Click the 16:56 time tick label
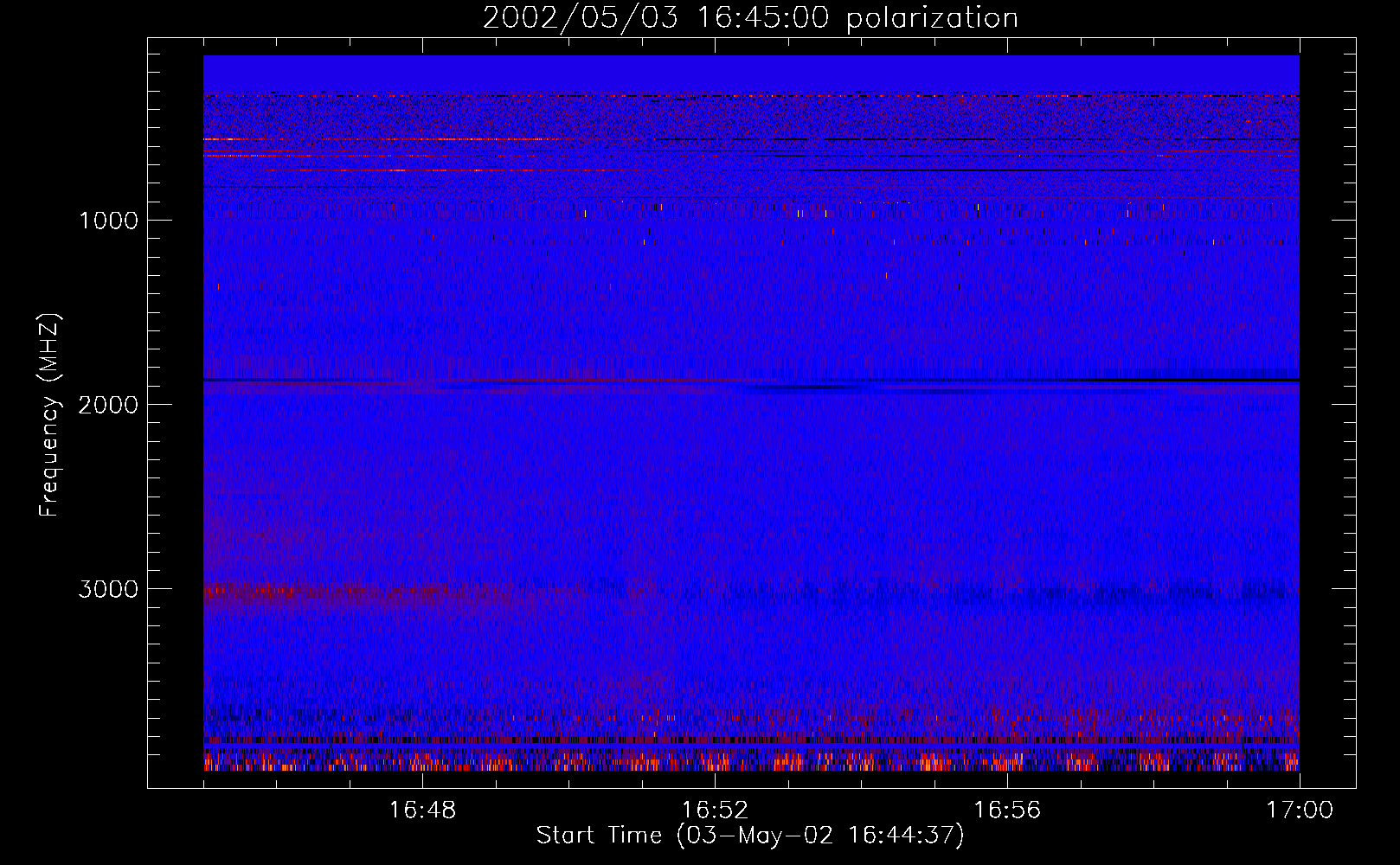1400x865 pixels. click(x=1007, y=811)
